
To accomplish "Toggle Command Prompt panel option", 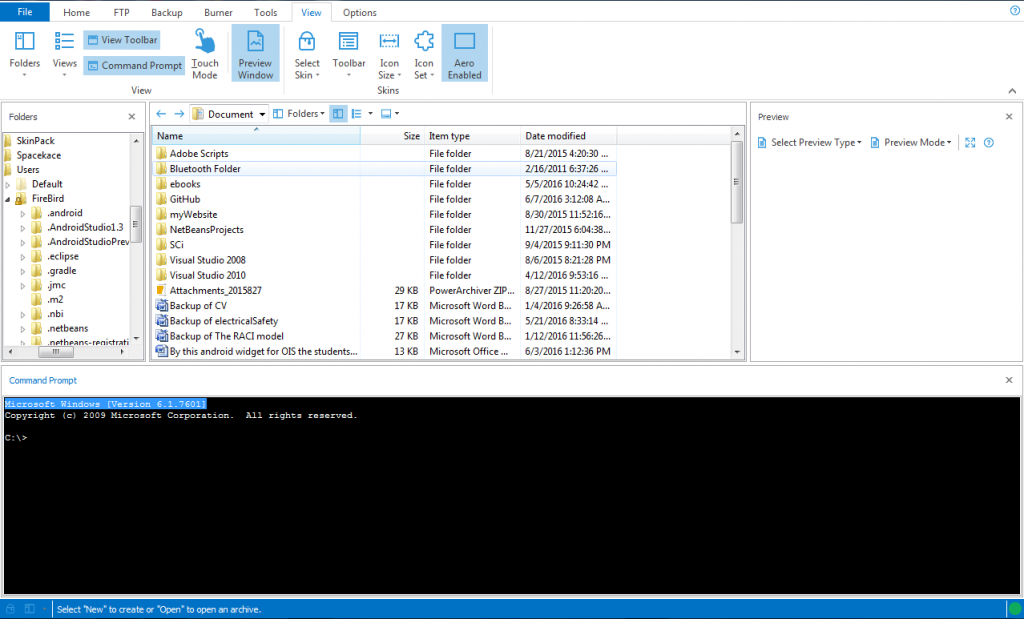I will 134,65.
